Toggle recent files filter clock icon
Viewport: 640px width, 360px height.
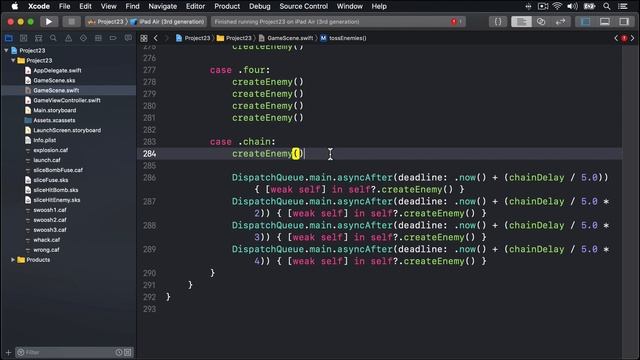tap(119, 352)
